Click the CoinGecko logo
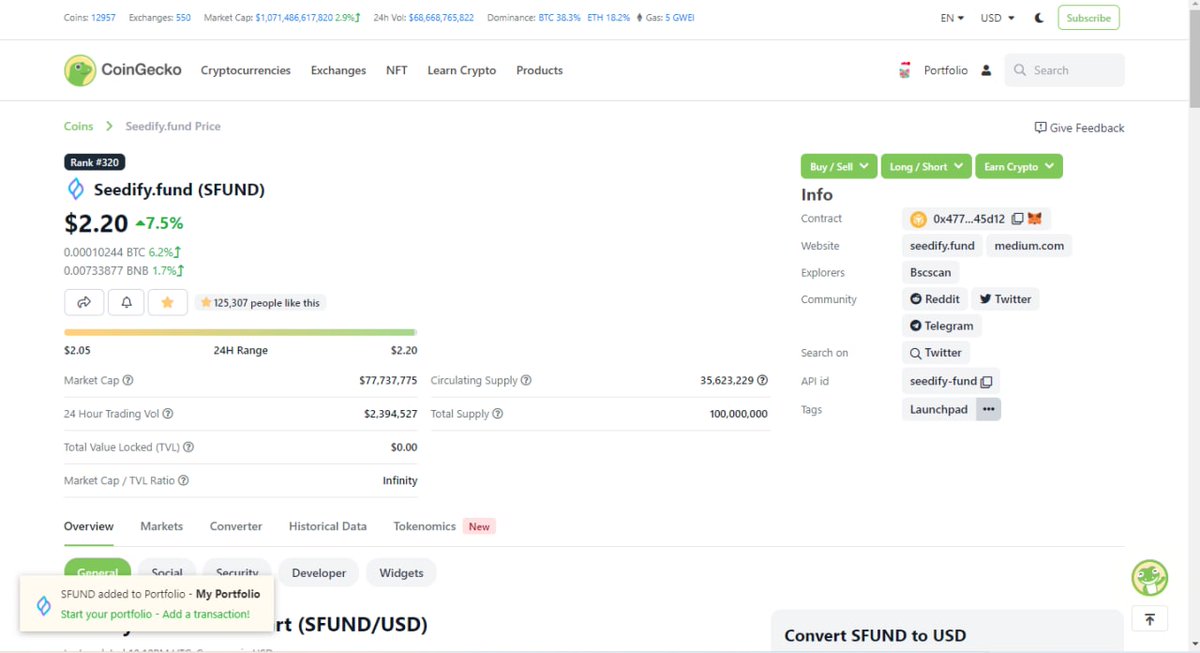 pyautogui.click(x=123, y=70)
